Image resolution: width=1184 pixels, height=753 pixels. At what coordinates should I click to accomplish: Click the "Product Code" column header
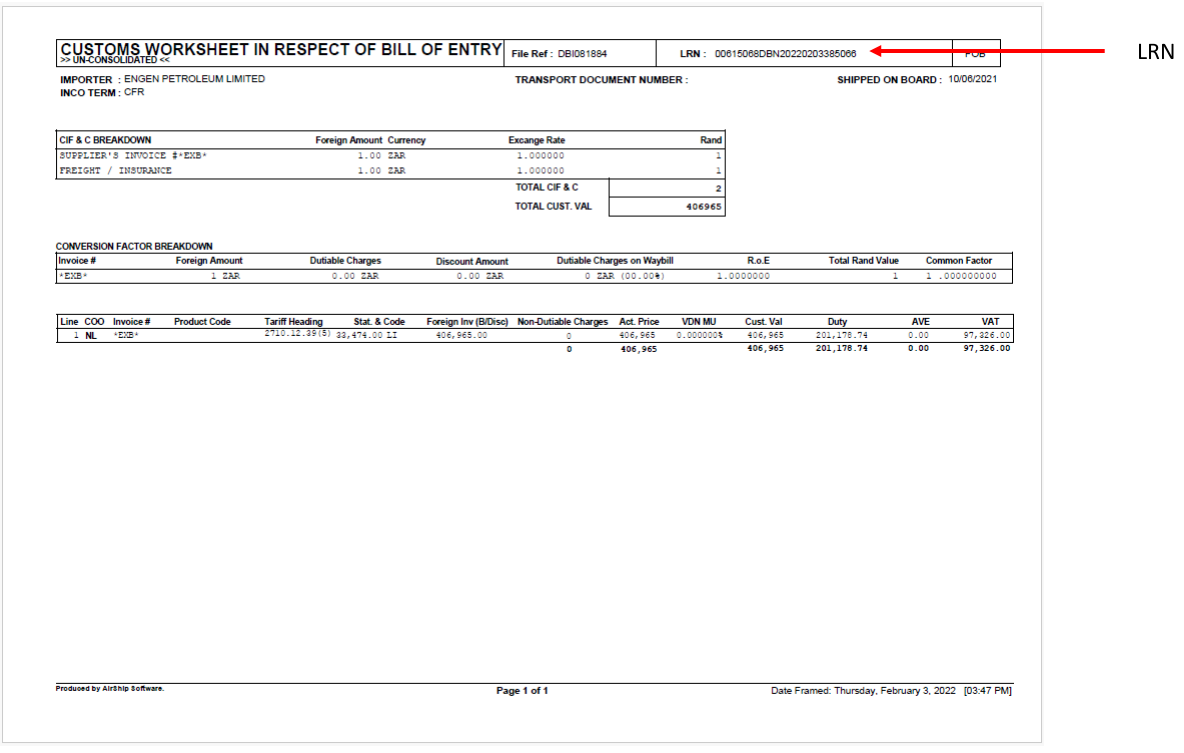point(202,322)
